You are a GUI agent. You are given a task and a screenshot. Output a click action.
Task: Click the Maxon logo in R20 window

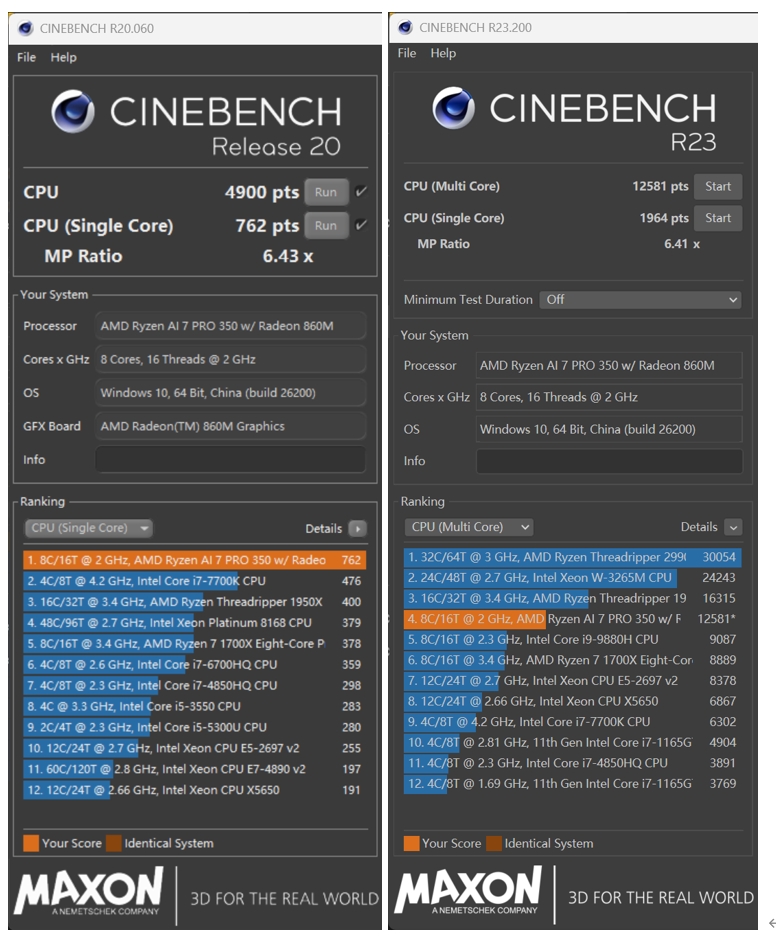[89, 891]
